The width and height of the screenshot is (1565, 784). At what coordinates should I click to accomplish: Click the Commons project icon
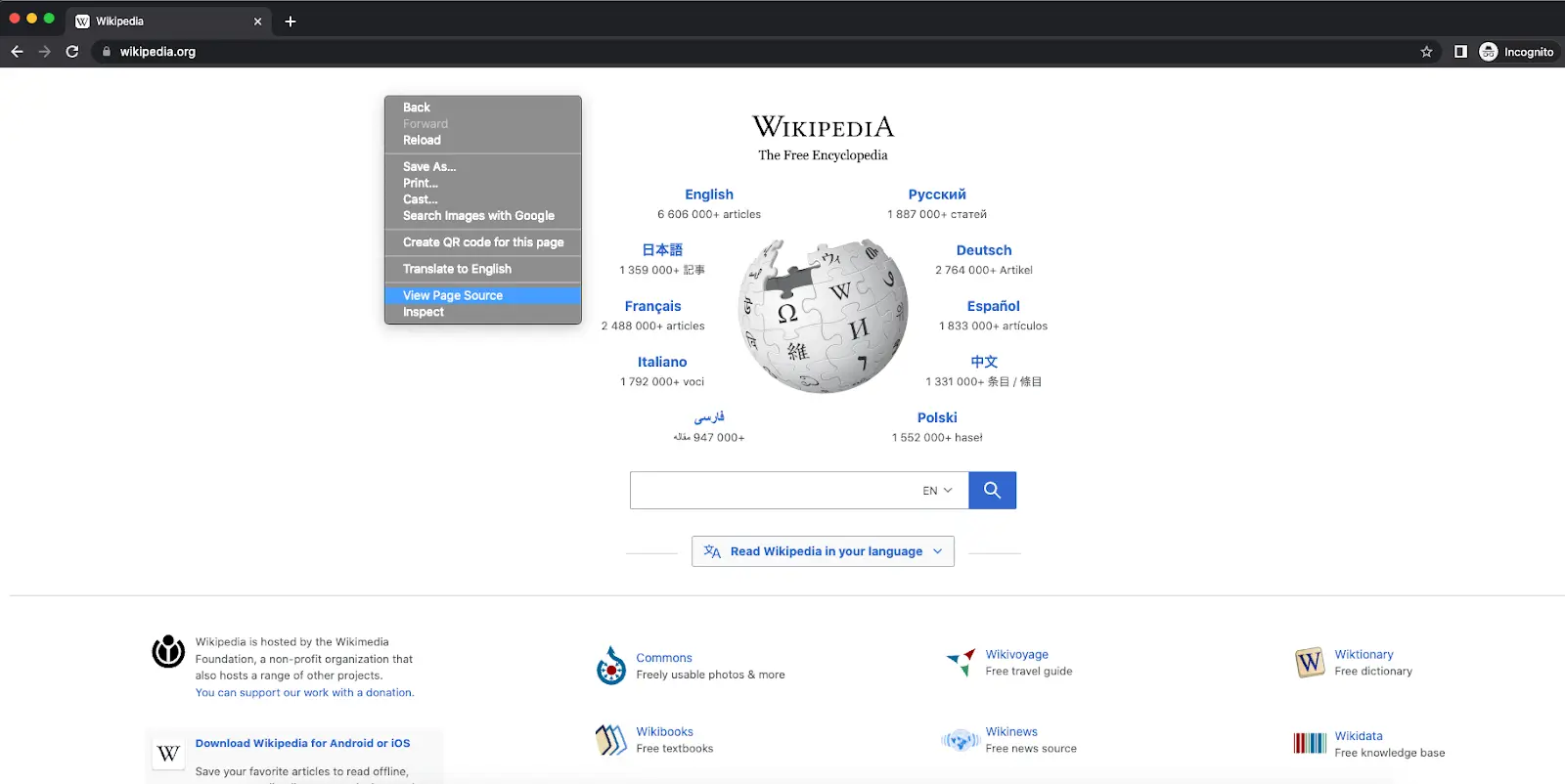pyautogui.click(x=611, y=666)
